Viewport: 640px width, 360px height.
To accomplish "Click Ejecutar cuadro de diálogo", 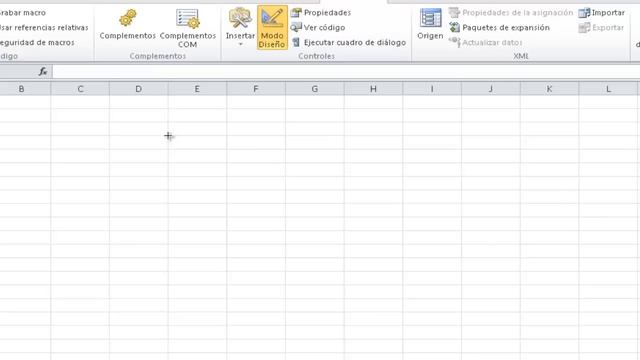I will pyautogui.click(x=349, y=42).
